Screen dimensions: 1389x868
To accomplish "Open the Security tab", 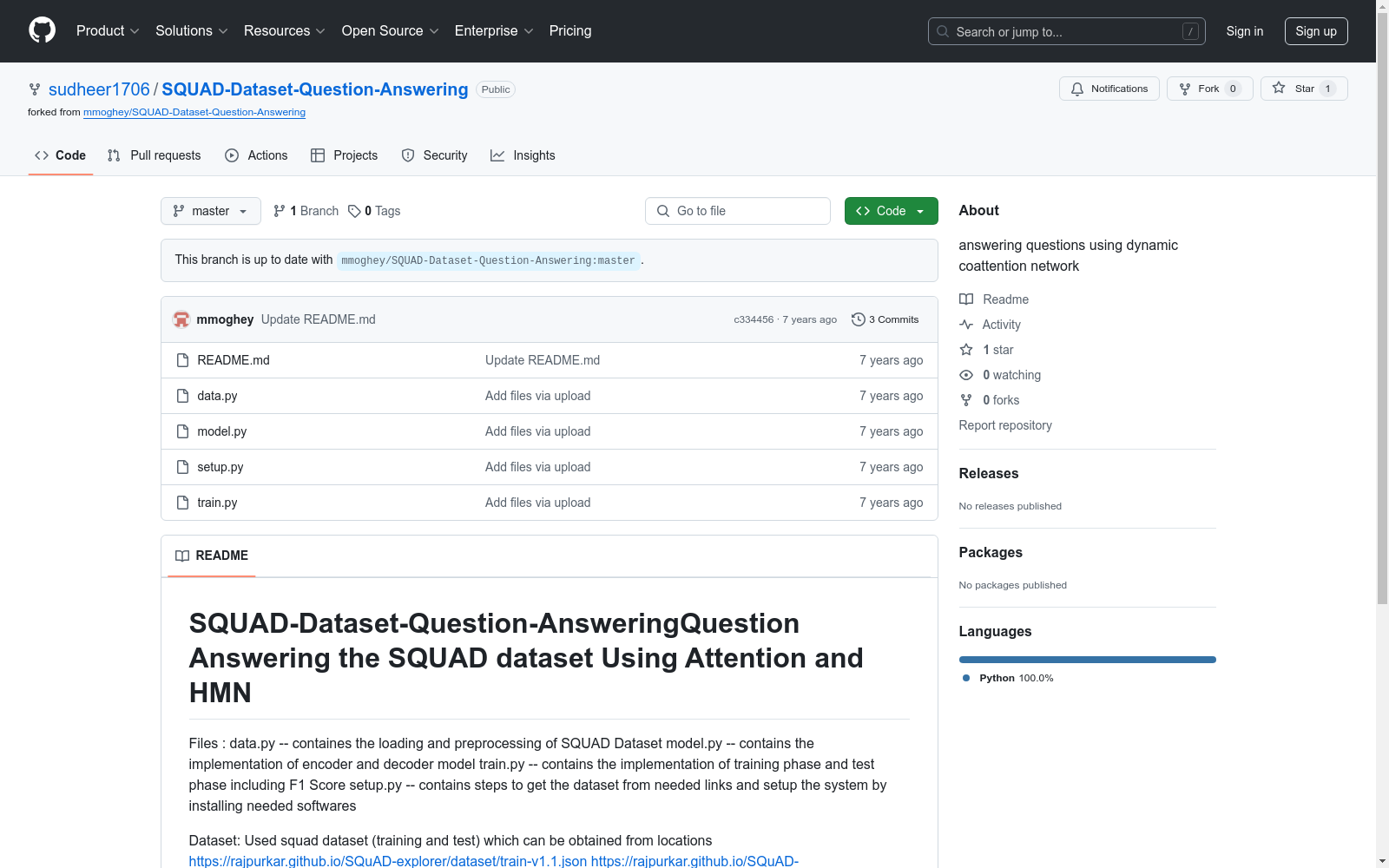I will pyautogui.click(x=435, y=155).
